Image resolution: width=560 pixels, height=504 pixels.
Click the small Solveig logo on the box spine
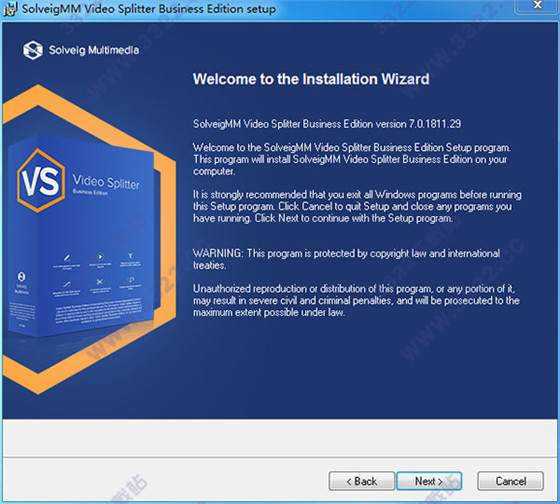coord(21,276)
